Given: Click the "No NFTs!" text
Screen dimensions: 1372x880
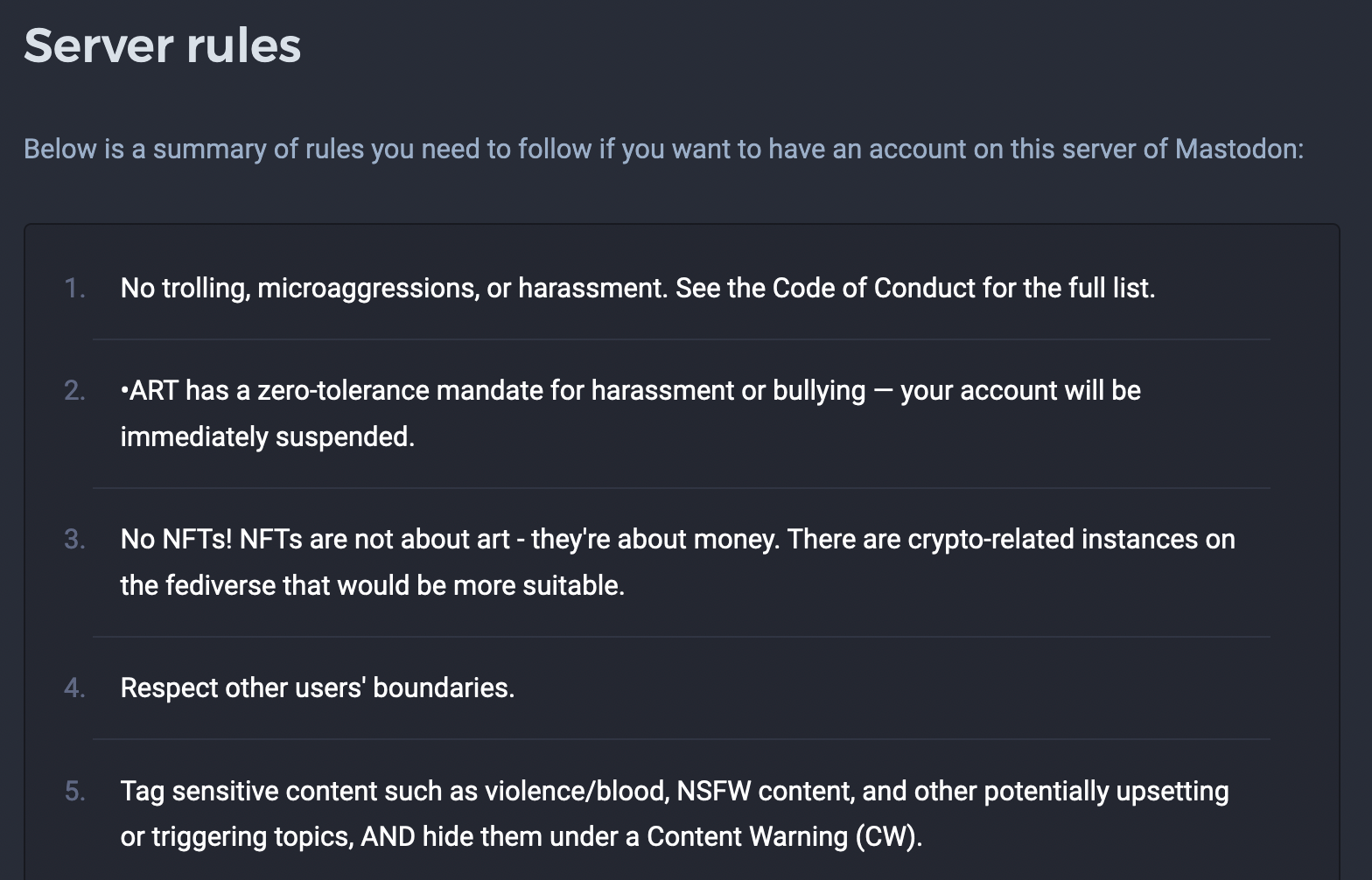Looking at the screenshot, I should [176, 539].
